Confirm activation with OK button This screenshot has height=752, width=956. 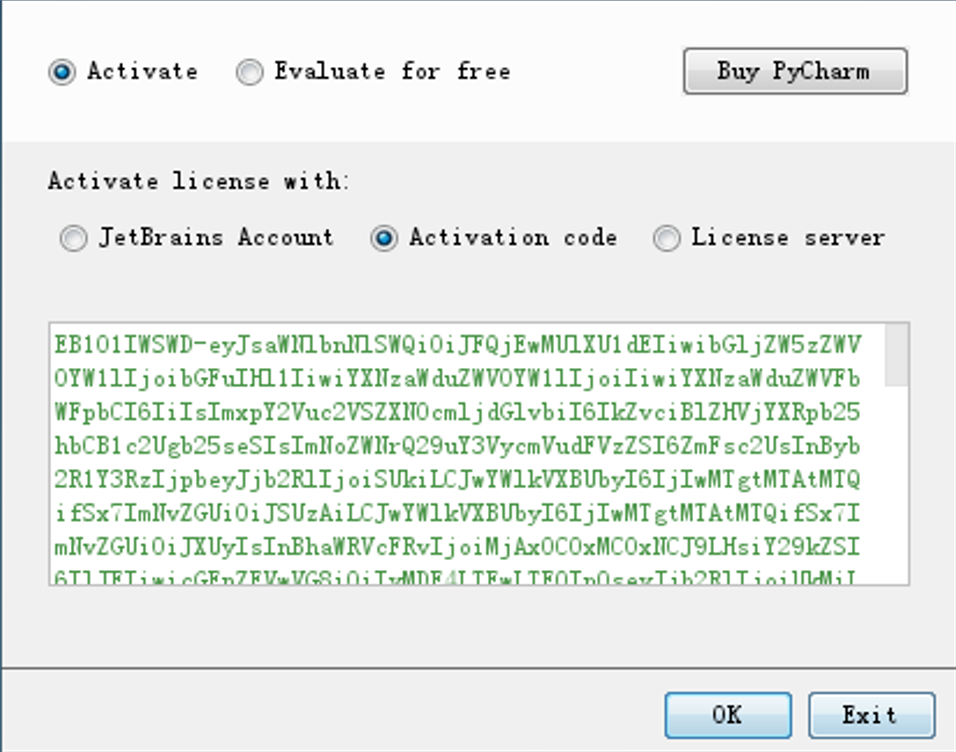tap(728, 715)
